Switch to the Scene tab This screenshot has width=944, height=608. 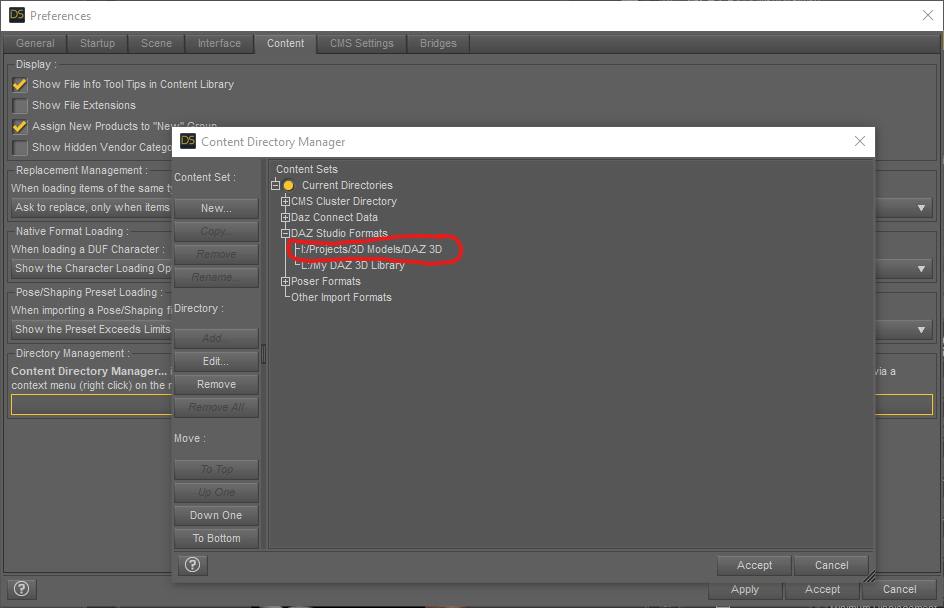click(x=157, y=43)
